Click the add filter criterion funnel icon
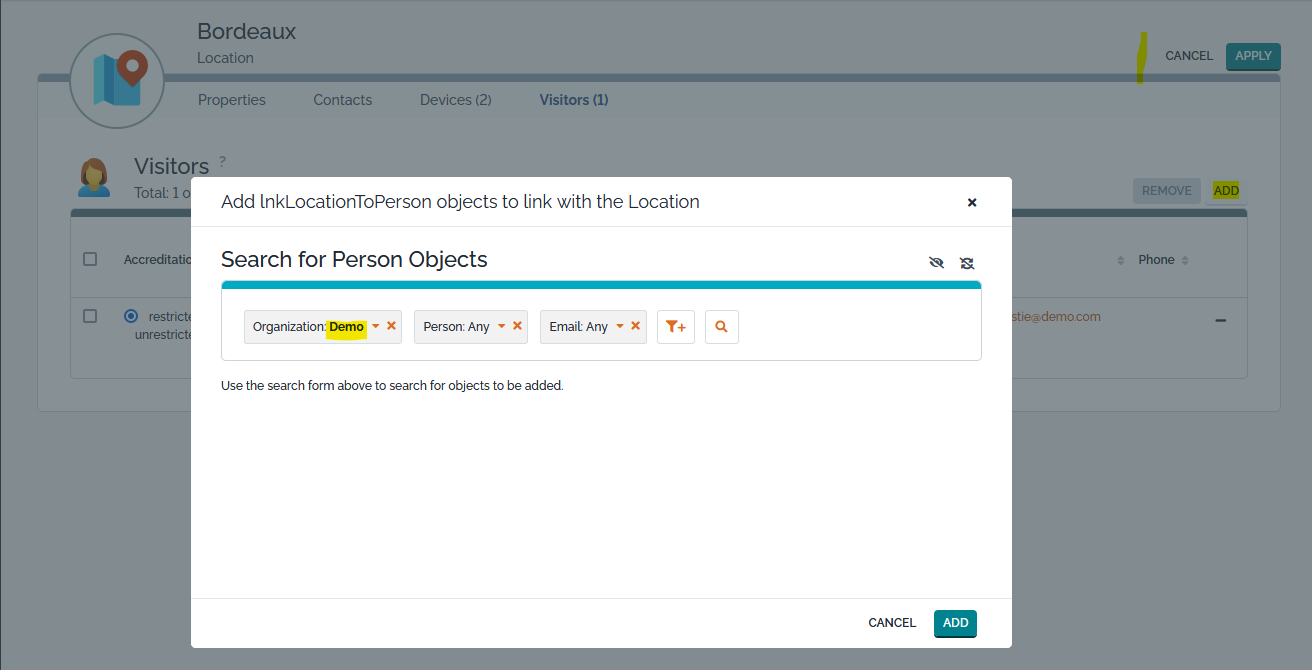This screenshot has height=670, width=1312. [x=675, y=327]
